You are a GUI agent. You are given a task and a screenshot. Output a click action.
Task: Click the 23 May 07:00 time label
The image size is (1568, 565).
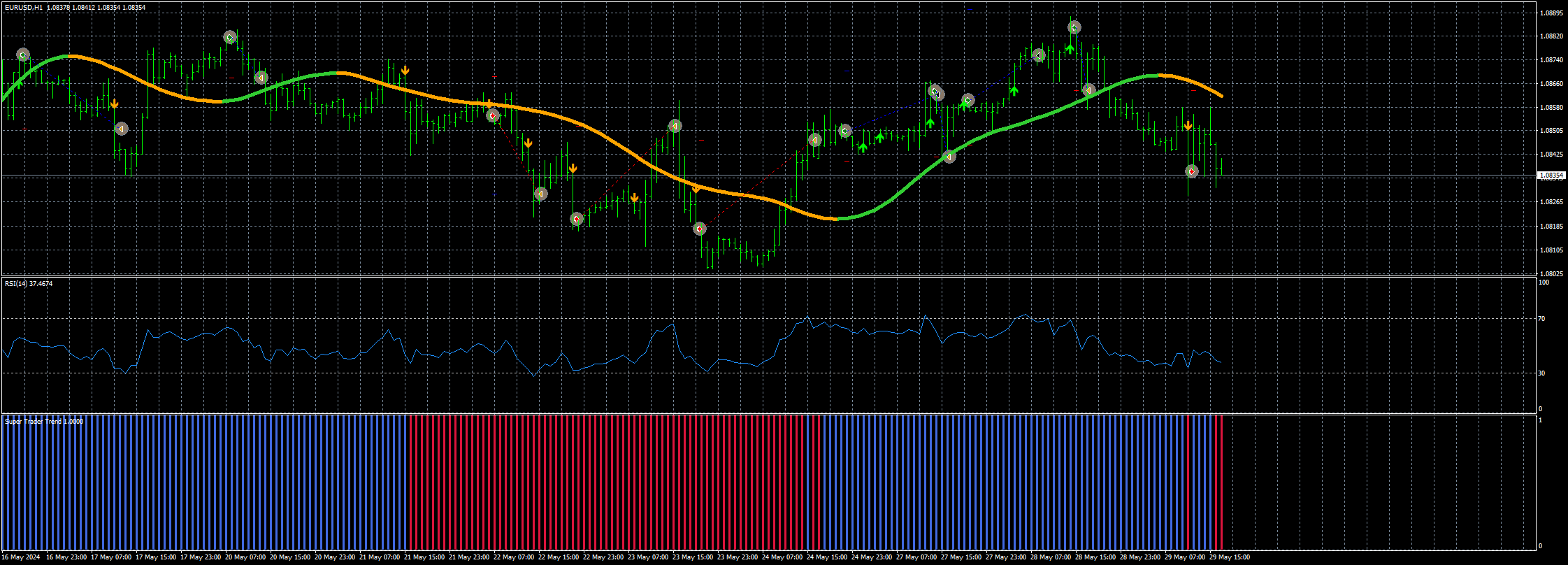(x=648, y=557)
